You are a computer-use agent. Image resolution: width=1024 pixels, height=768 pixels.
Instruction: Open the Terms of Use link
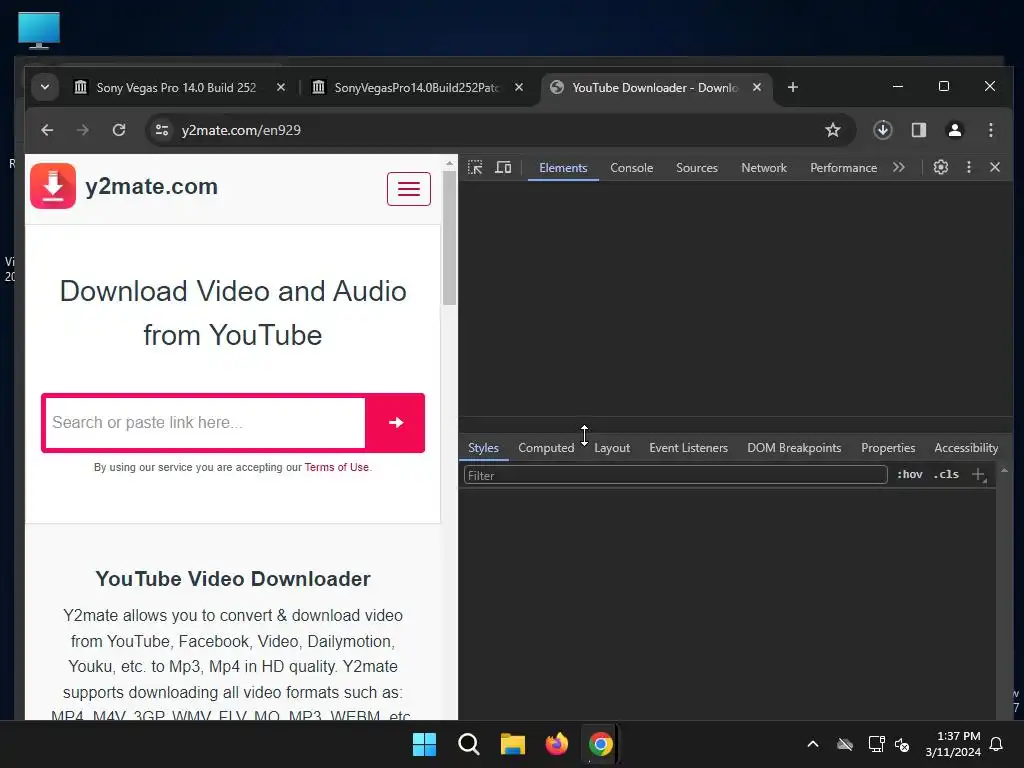pyautogui.click(x=336, y=468)
